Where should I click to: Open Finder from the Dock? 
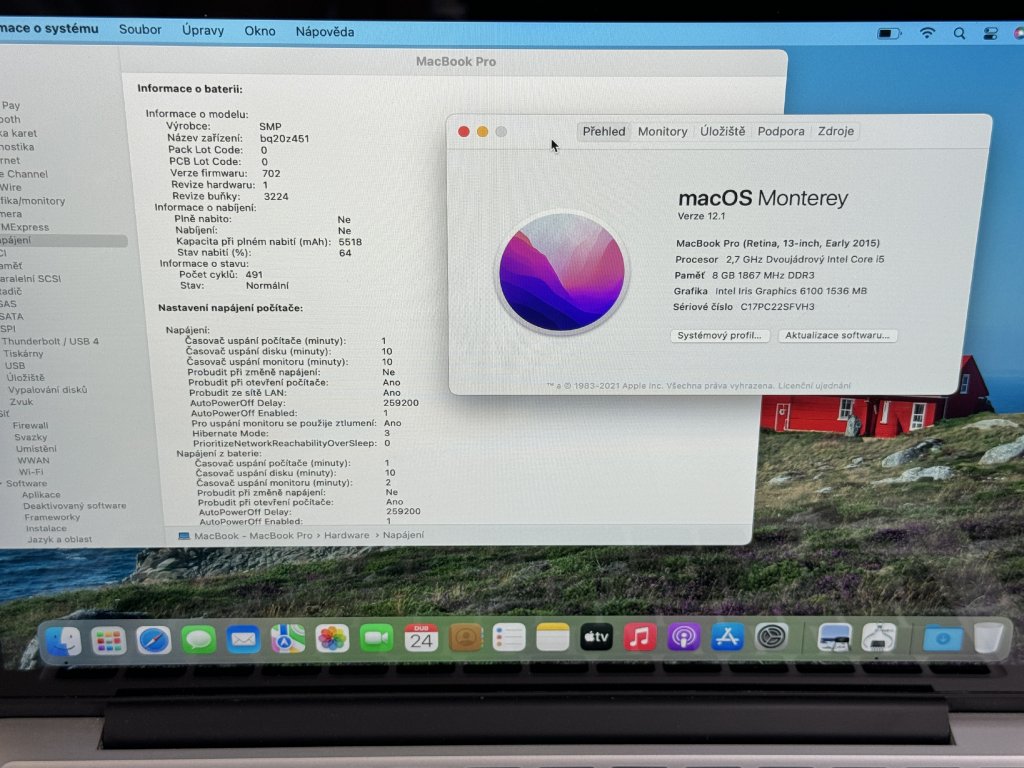pos(64,641)
